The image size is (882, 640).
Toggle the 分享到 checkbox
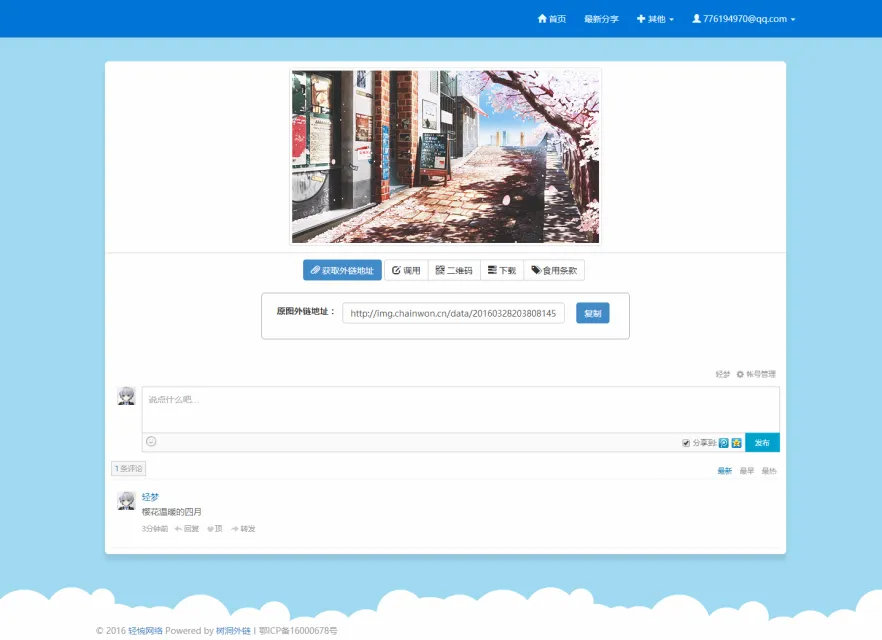tap(686, 443)
